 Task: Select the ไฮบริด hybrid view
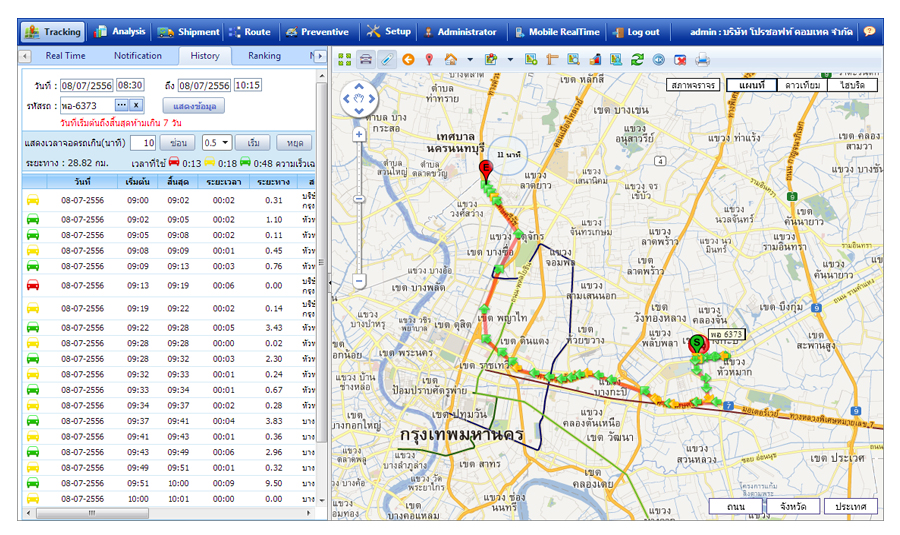[853, 85]
